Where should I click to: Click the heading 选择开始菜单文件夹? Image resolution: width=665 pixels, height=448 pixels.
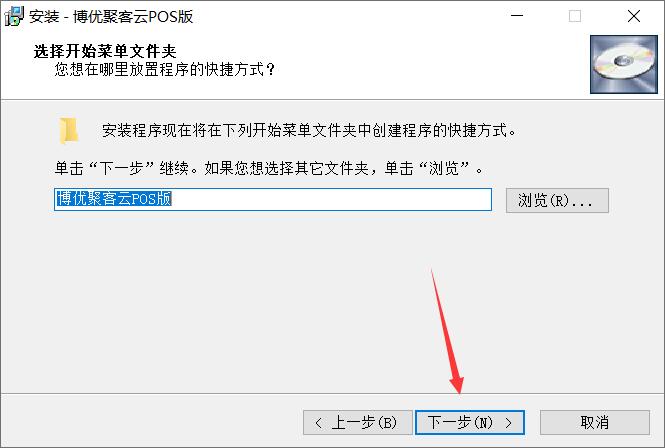coord(105,51)
